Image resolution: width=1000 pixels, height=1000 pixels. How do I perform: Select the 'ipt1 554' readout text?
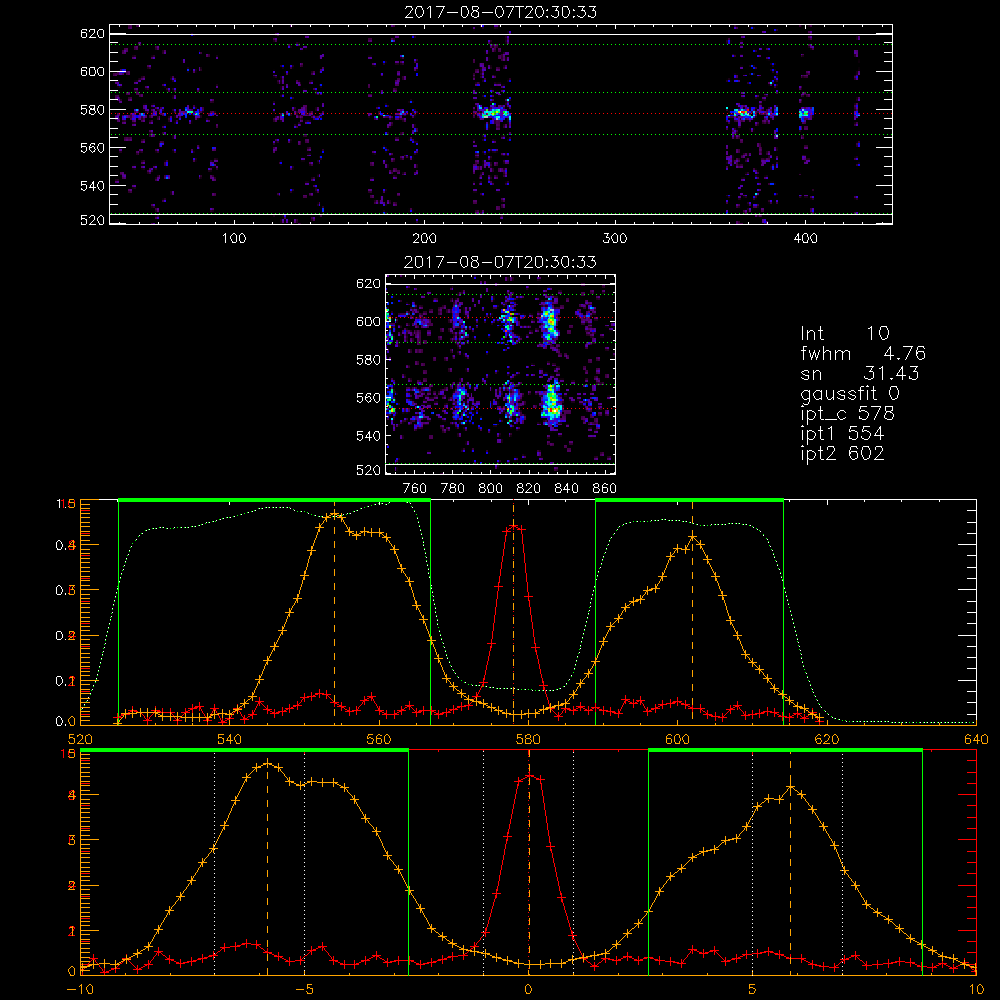point(842,434)
